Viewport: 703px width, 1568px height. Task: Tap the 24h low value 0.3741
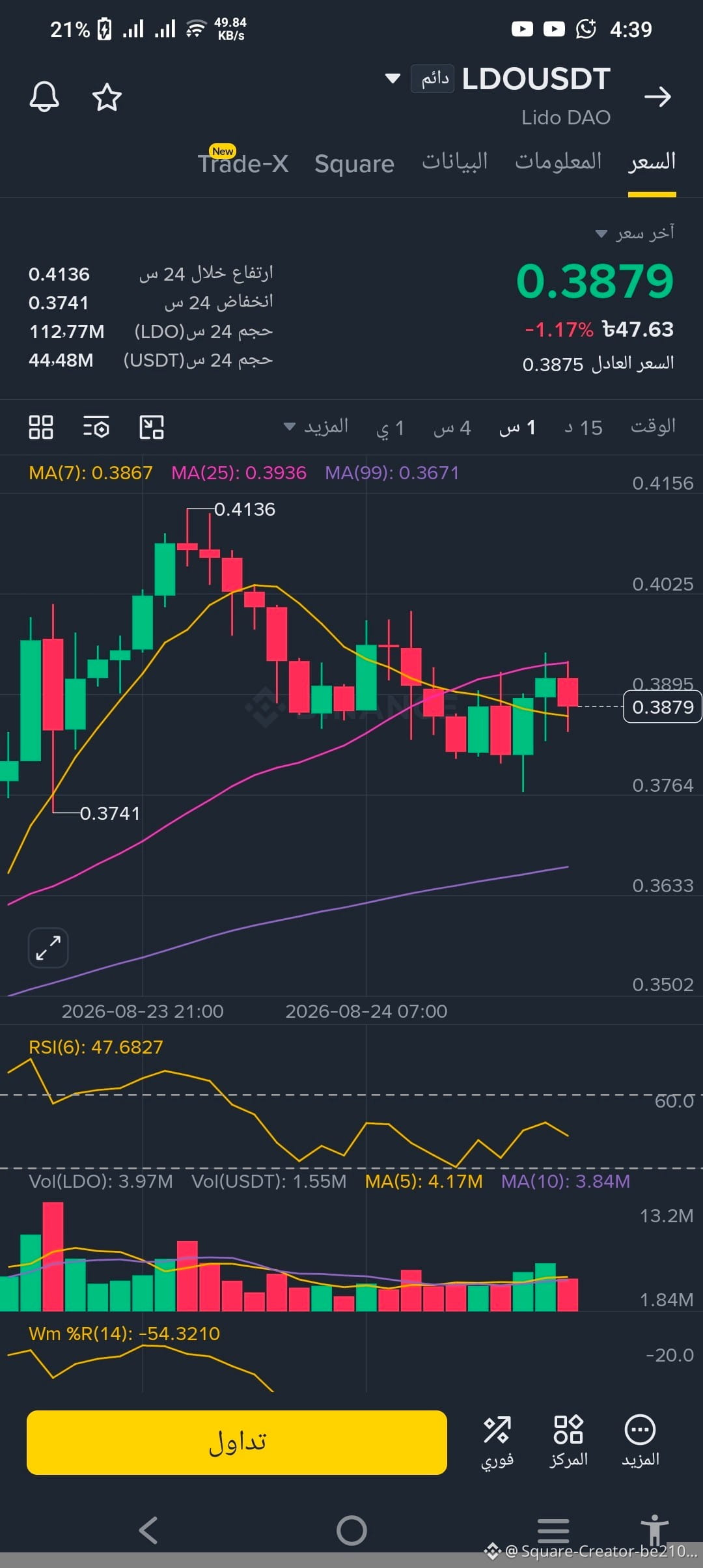pos(59,303)
